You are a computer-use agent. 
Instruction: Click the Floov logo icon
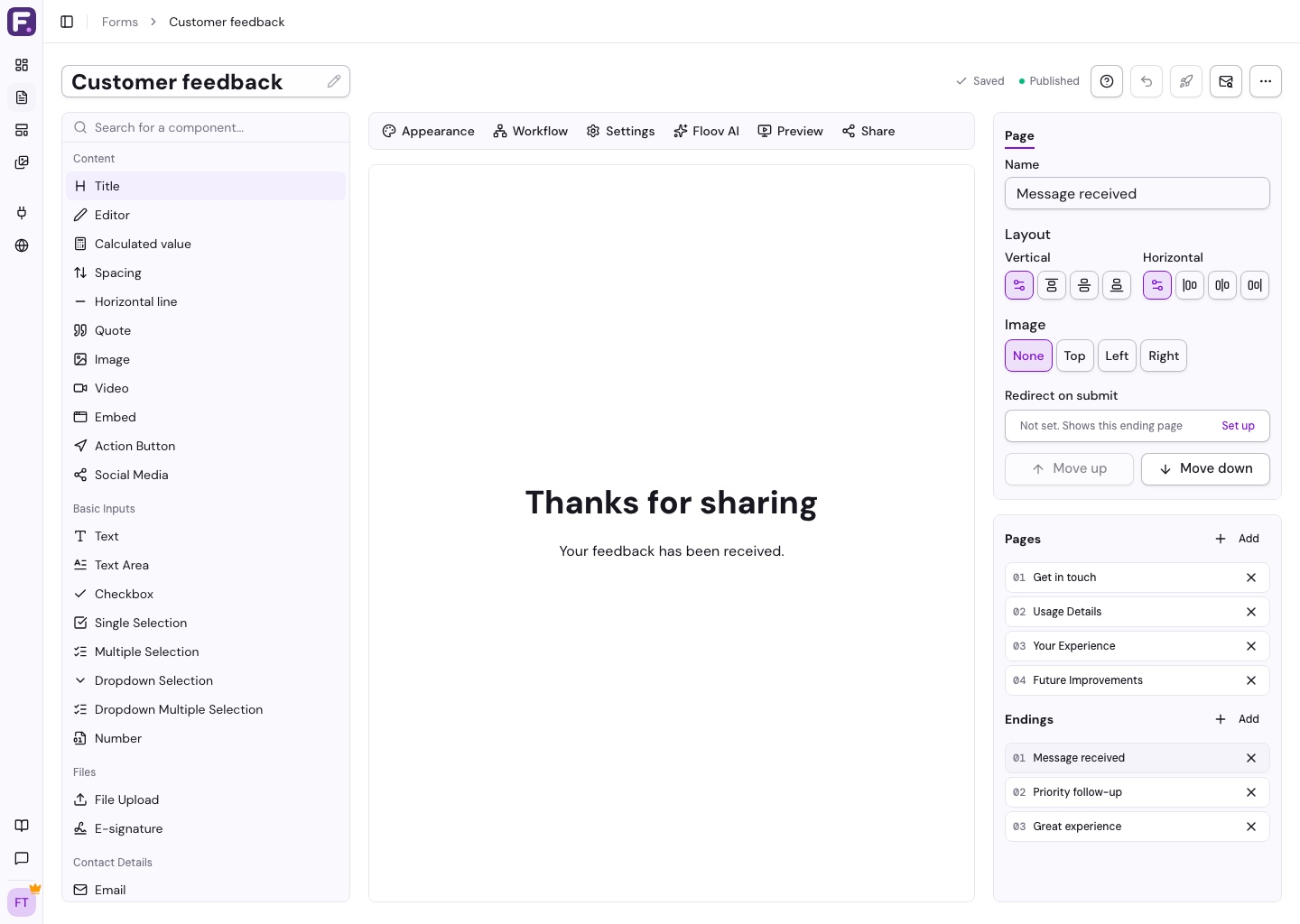(x=22, y=22)
